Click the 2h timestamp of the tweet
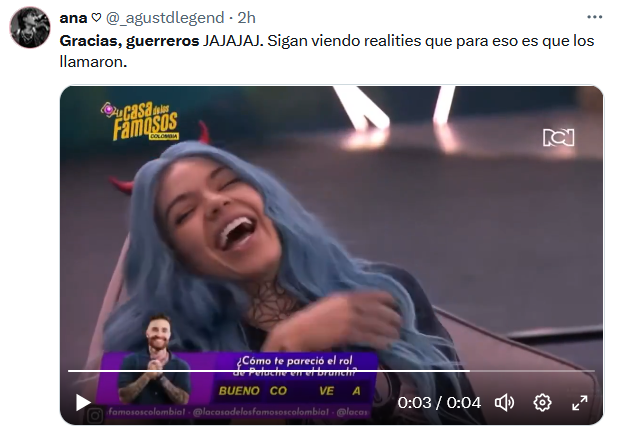Viewport: 621px width, 430px height. (246, 18)
